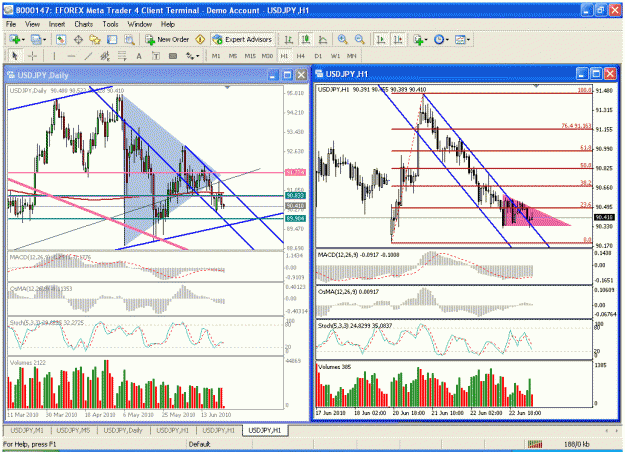Select the active H1 timeframe button
Image resolution: width=625 pixels, height=452 pixels.
[x=284, y=56]
